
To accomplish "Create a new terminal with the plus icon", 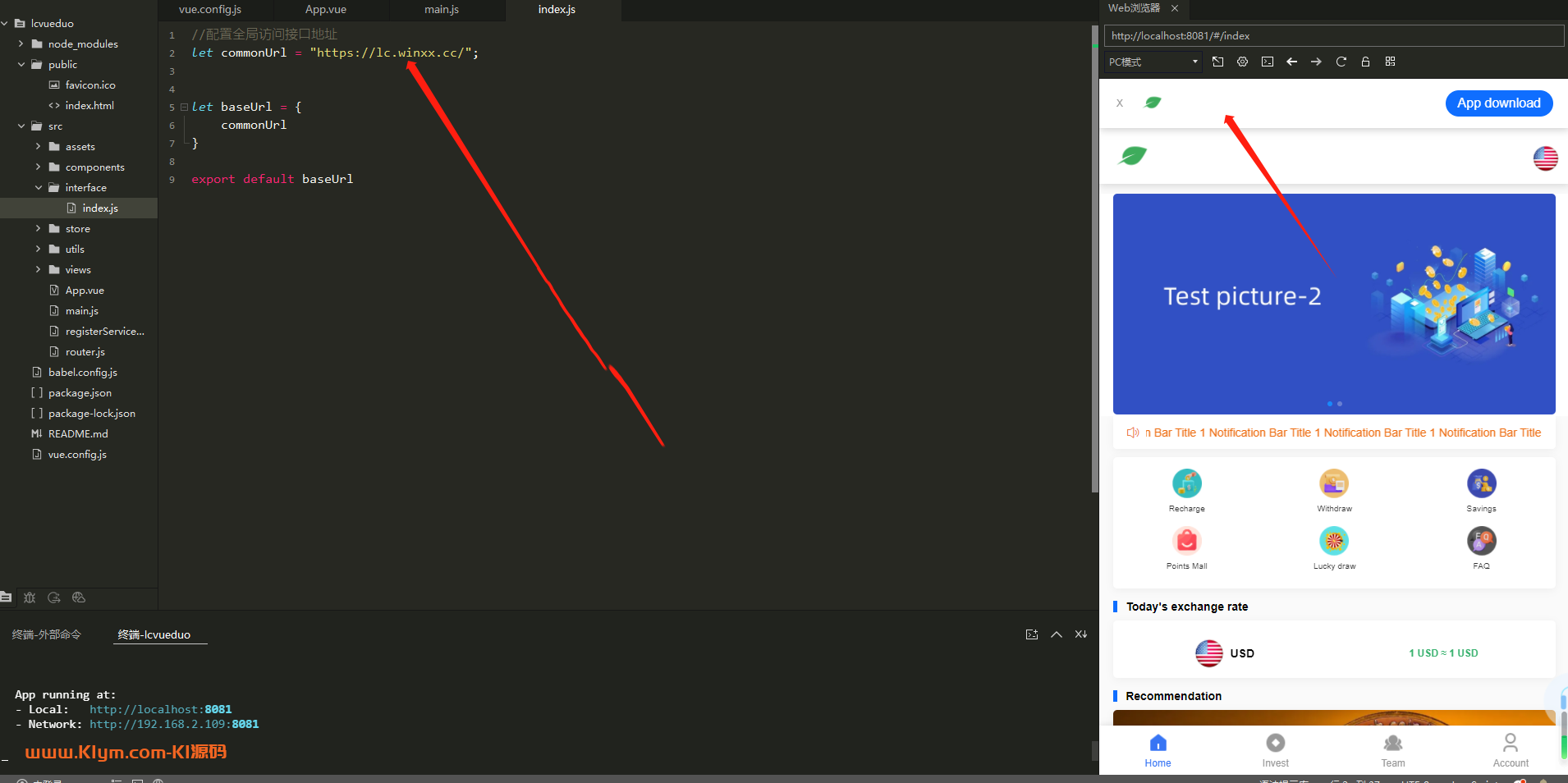I will 1032,634.
